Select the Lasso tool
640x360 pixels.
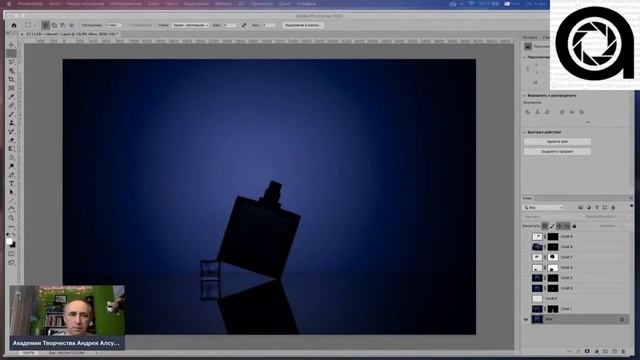tap(11, 62)
